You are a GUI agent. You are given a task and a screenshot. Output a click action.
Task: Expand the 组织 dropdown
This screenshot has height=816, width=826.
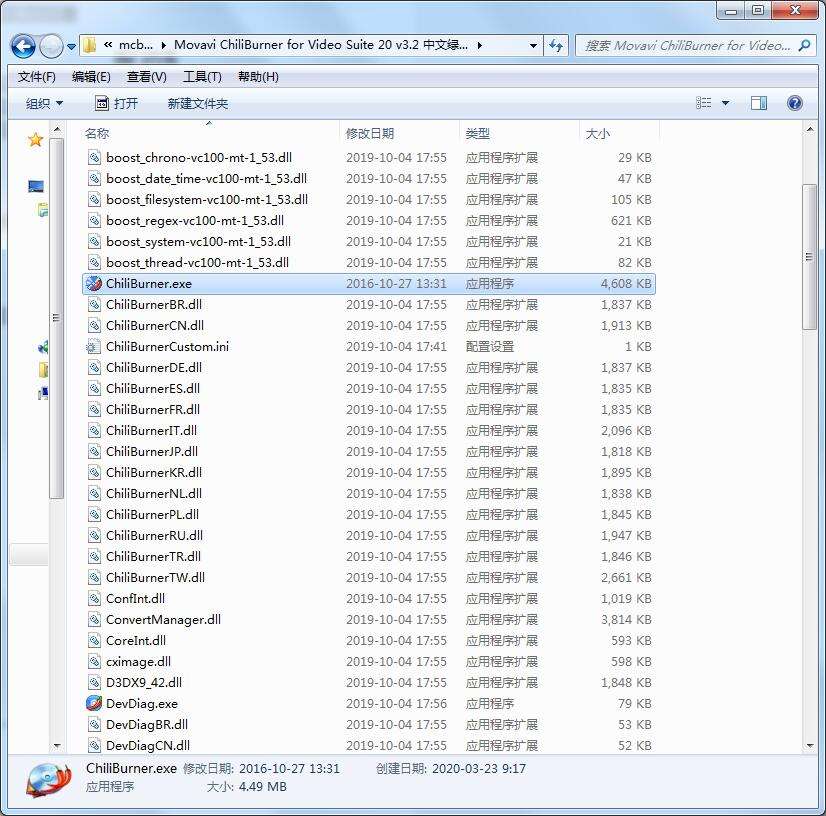[44, 103]
